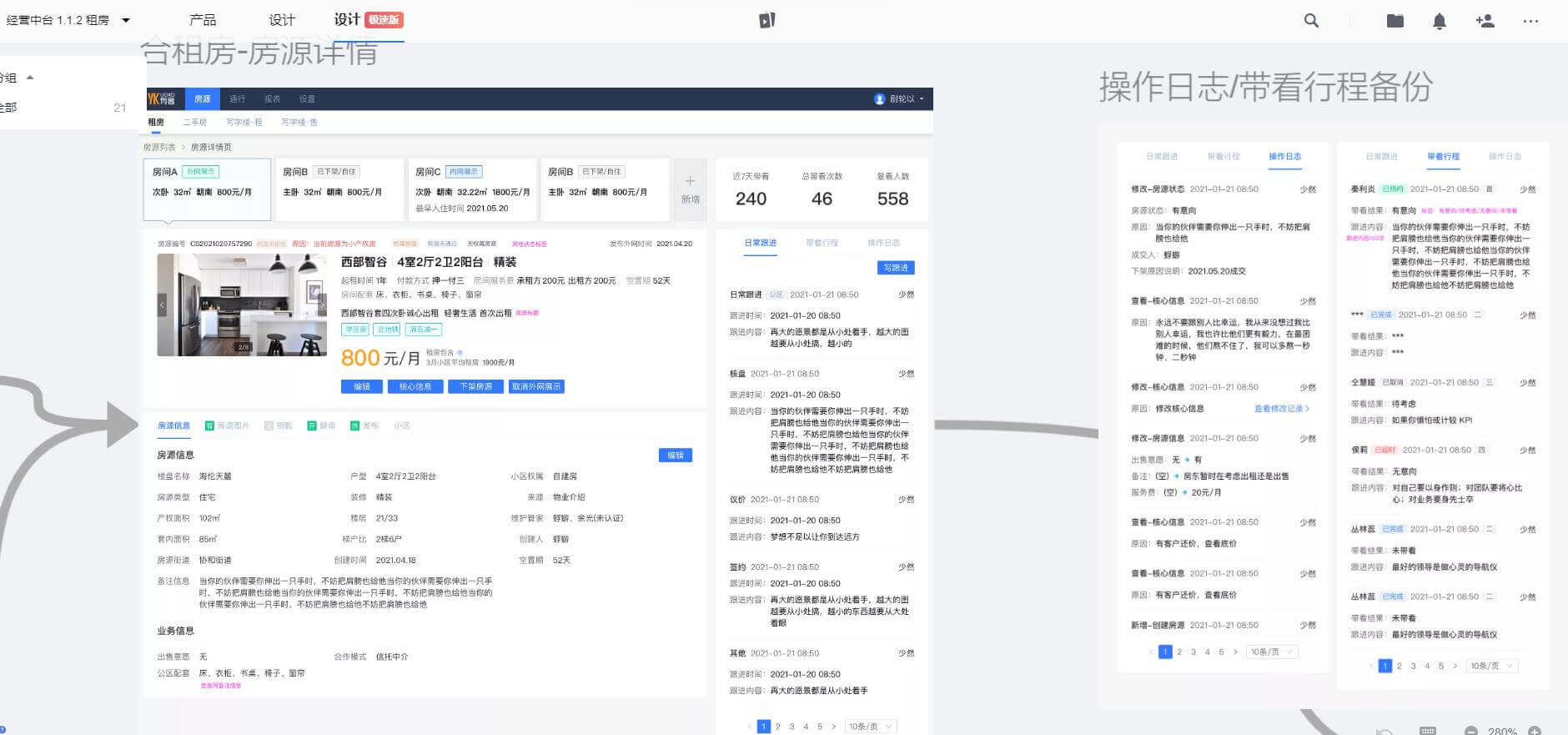Click the add member person icon

(x=1485, y=21)
